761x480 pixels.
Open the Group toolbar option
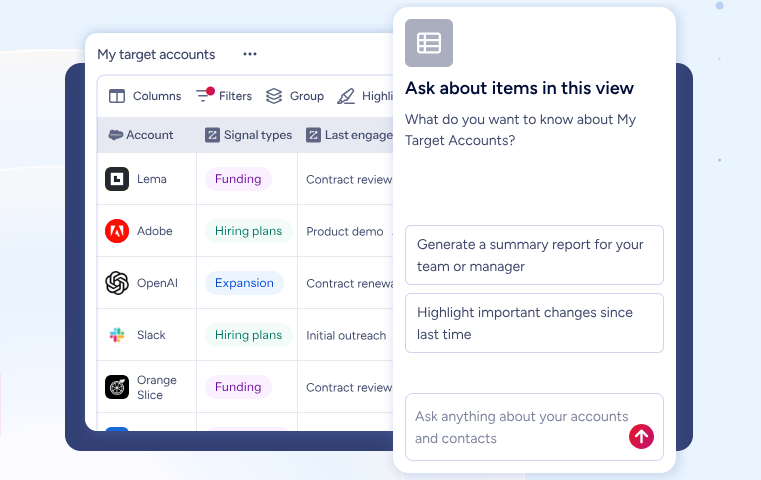point(295,96)
